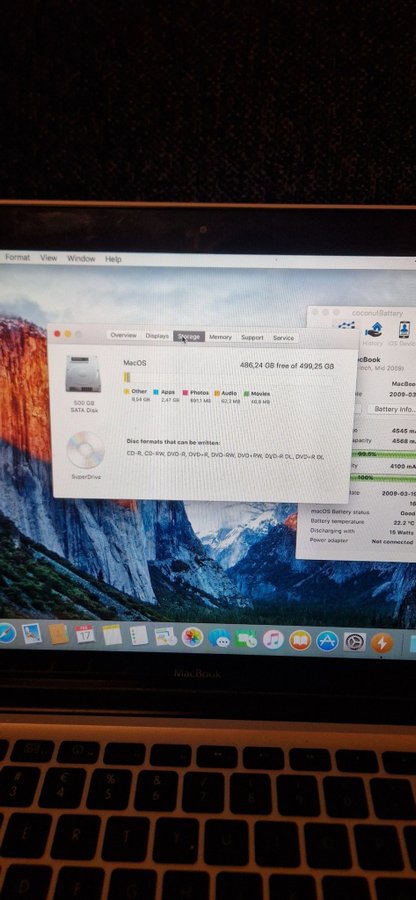Click the green Movies legend swatch
This screenshot has height=900, width=416.
[247, 394]
